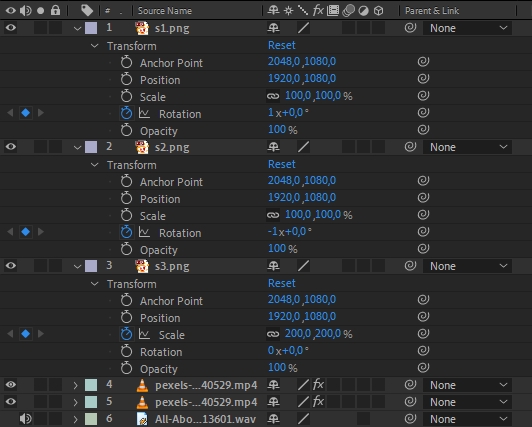Toggle effects fx switch on layer 4
This screenshot has width=532, height=427.
[318, 385]
